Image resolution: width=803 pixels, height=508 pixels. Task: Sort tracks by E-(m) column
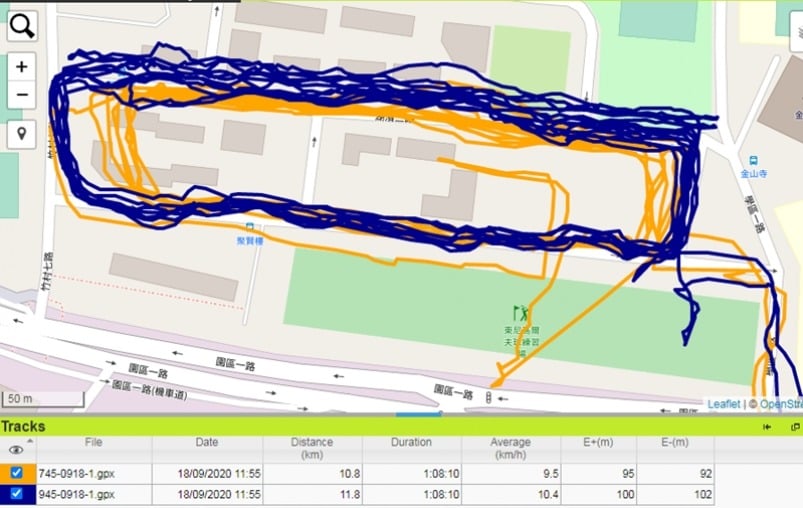click(674, 442)
